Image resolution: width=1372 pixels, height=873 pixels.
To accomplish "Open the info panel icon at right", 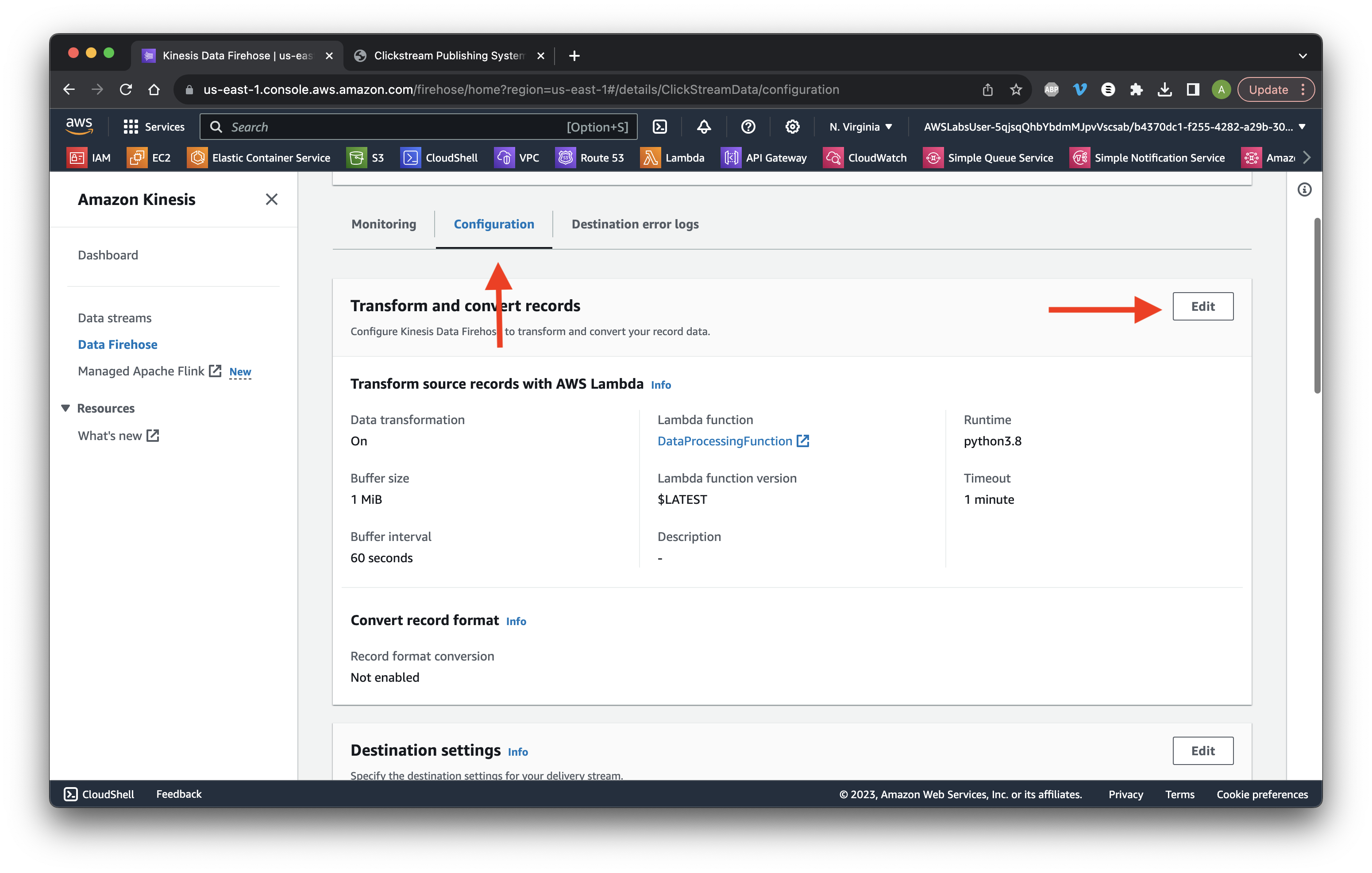I will click(x=1304, y=190).
